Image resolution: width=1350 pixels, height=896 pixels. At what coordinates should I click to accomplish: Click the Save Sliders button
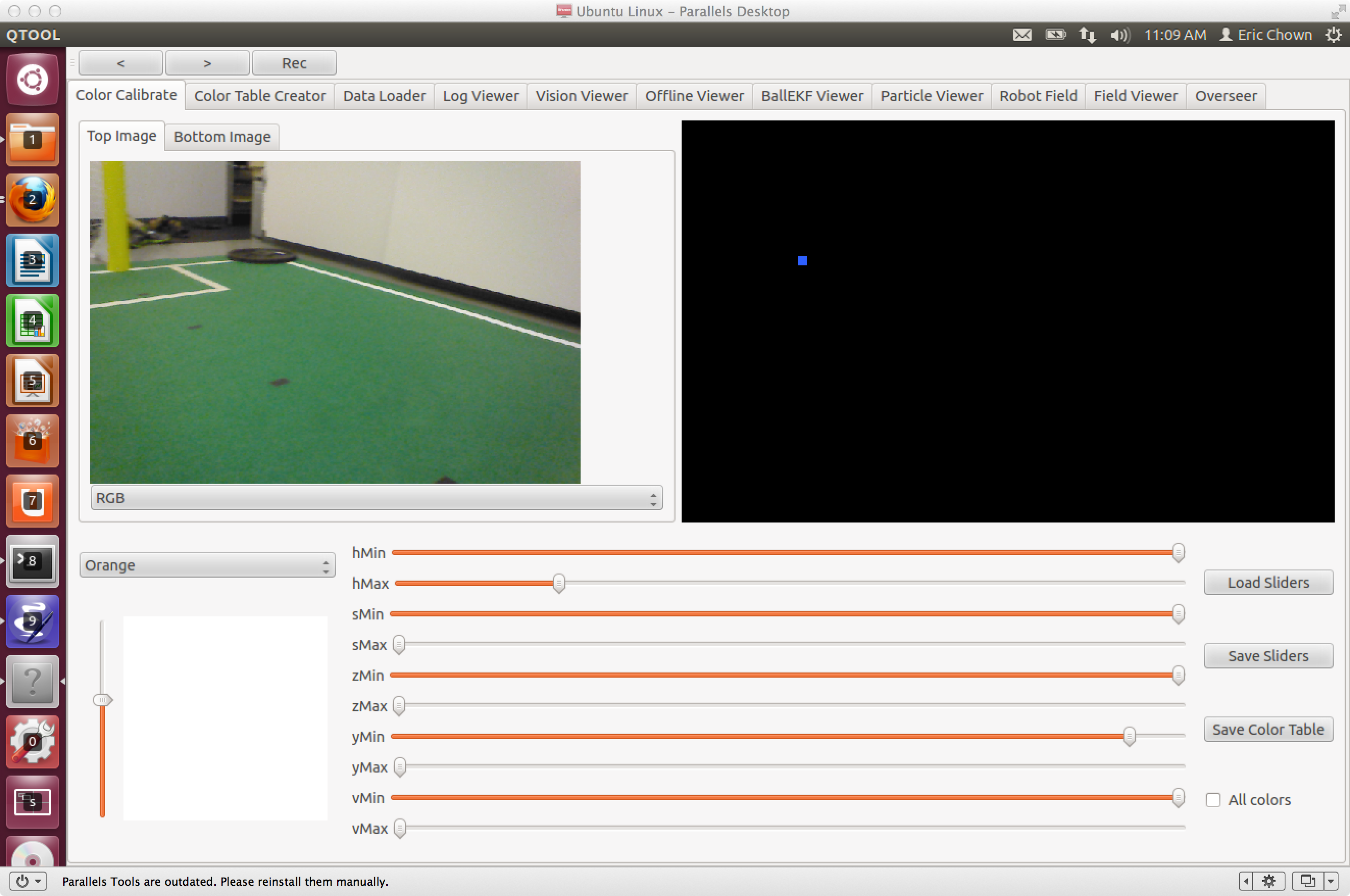[x=1268, y=655]
